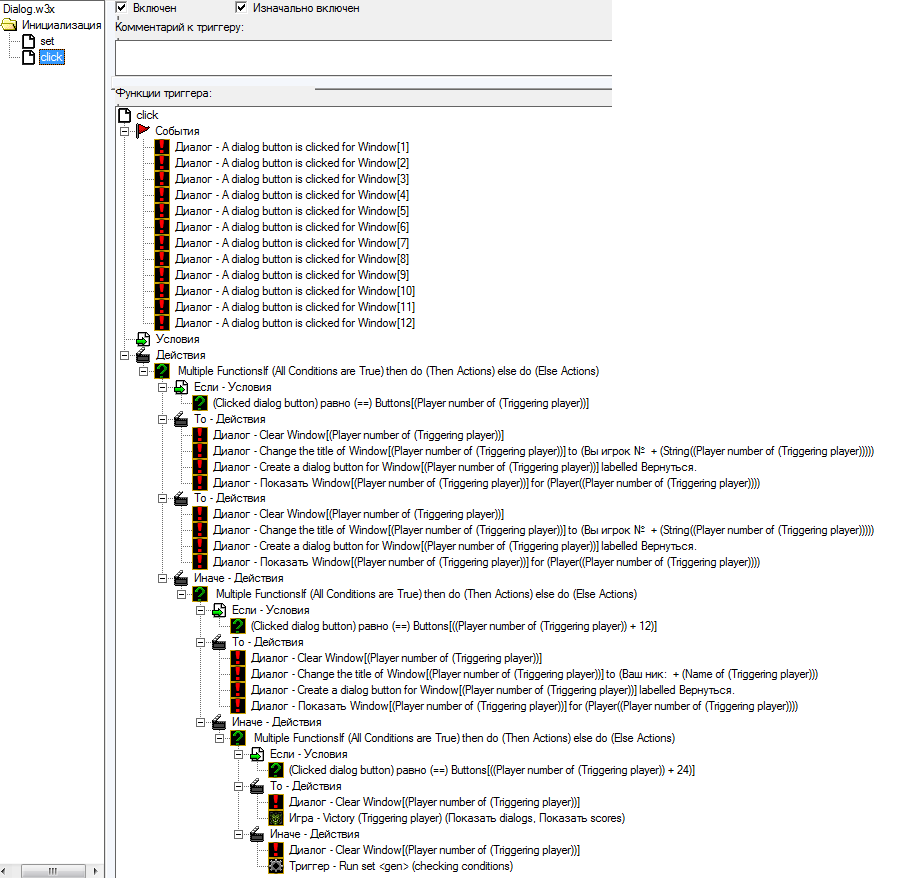Select event icon for Window[1]

coord(162,147)
